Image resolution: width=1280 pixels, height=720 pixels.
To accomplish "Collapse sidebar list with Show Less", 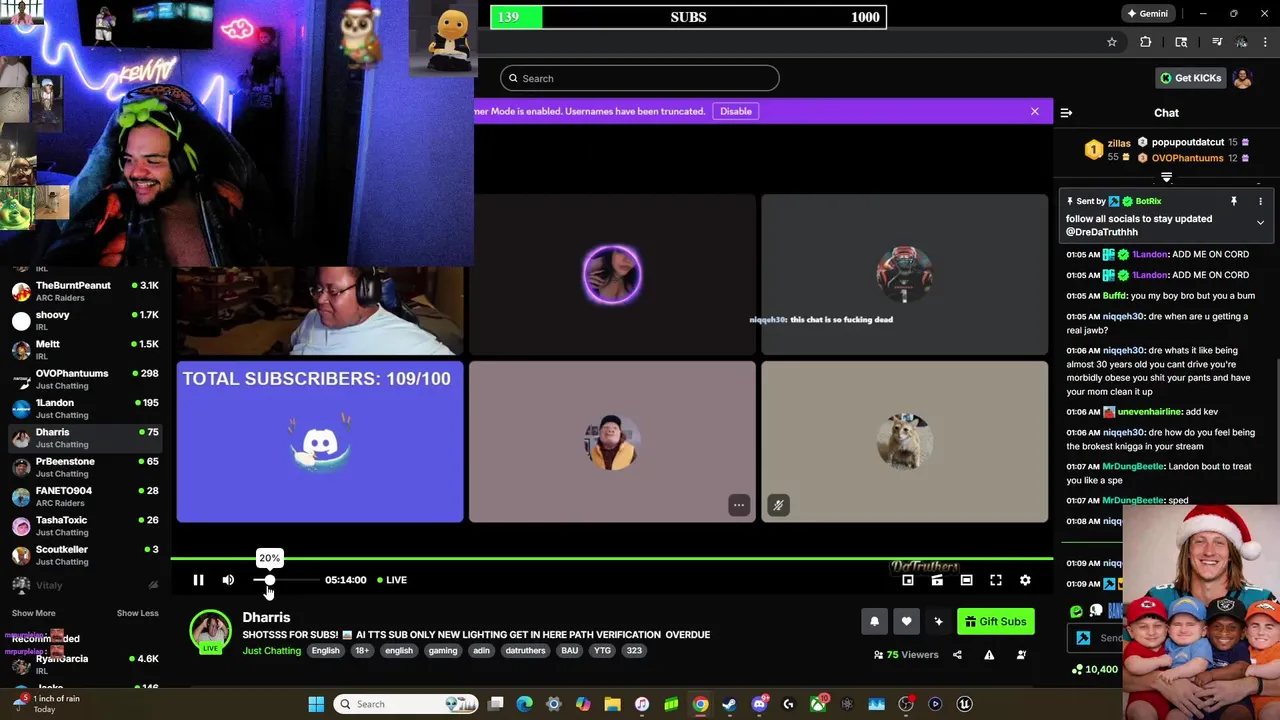I will coord(137,613).
